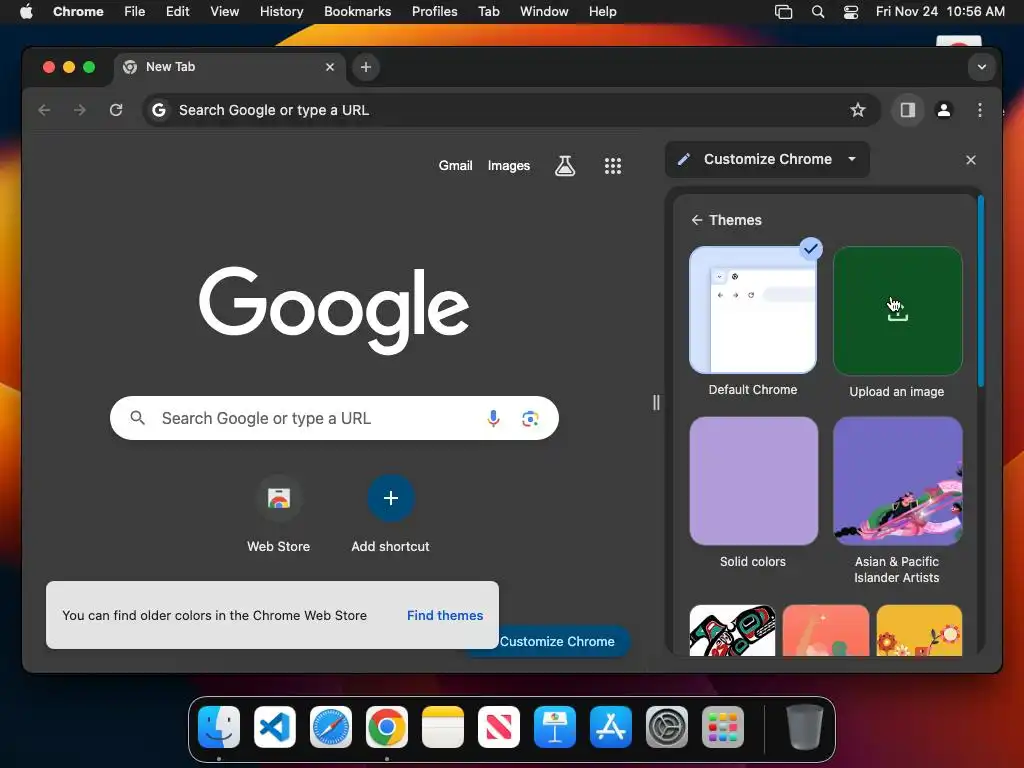Focus the Google search box
This screenshot has height=768, width=1024.
coord(334,418)
